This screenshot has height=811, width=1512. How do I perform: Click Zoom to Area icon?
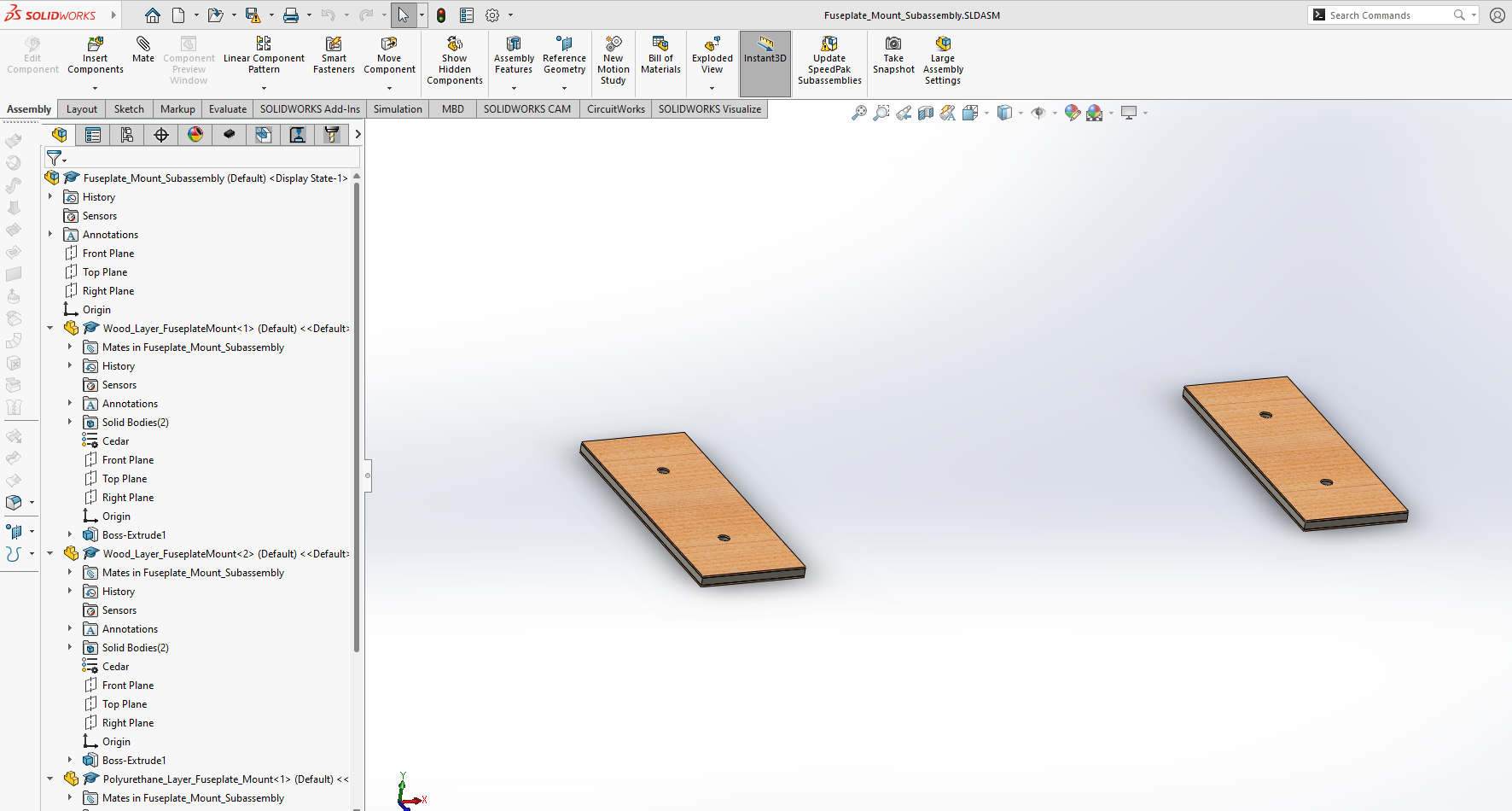coord(881,113)
